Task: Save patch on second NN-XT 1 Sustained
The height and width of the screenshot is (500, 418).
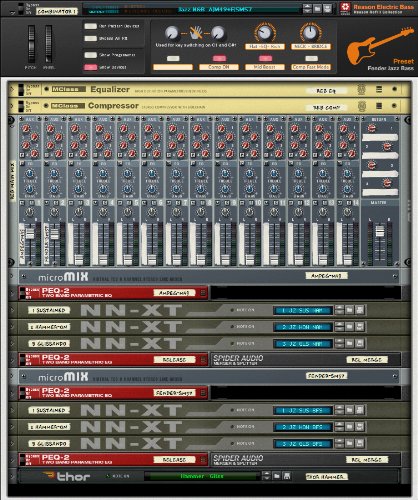Action: 359,410
